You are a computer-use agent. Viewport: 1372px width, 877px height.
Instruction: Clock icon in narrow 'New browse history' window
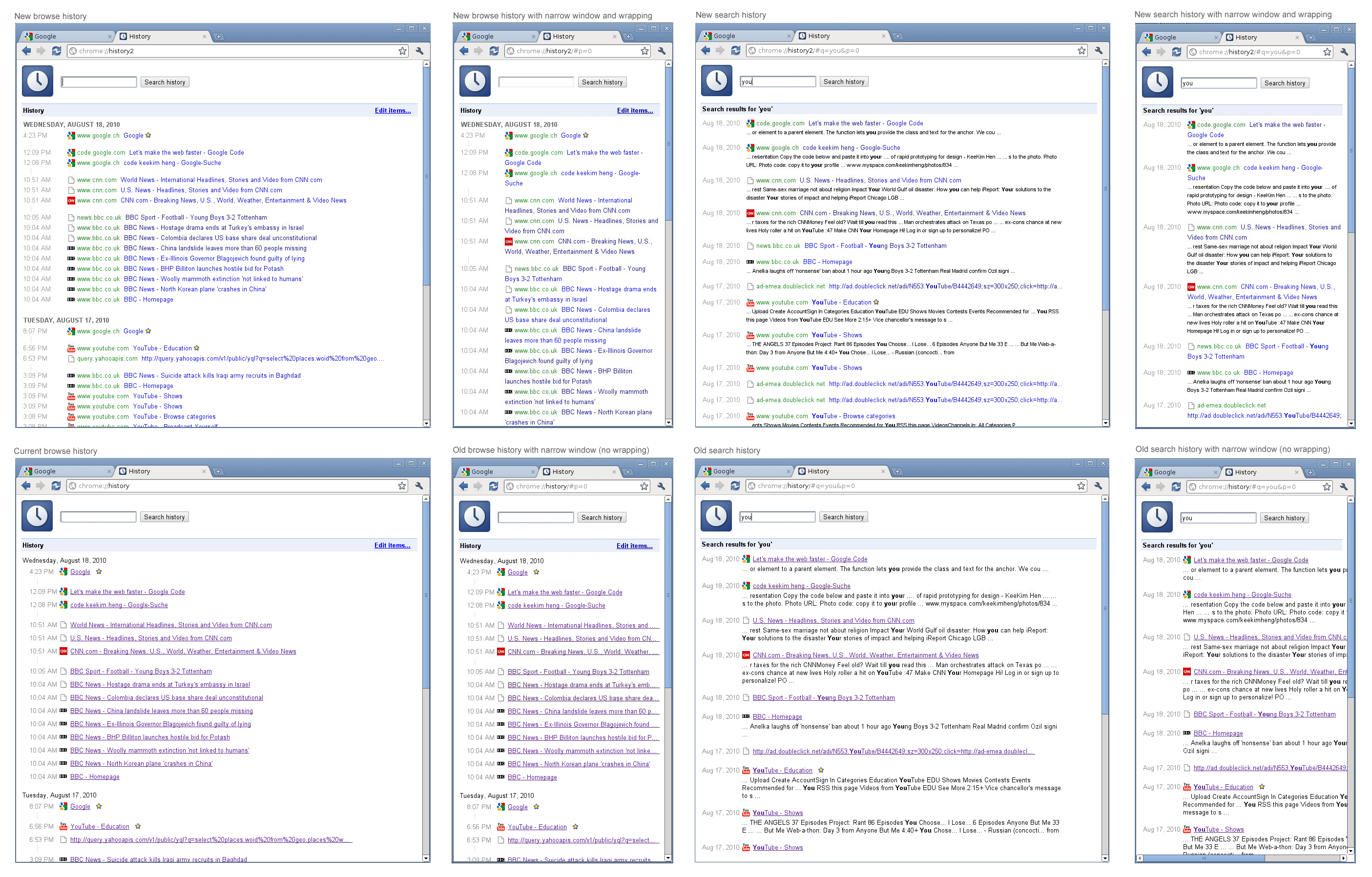[475, 81]
